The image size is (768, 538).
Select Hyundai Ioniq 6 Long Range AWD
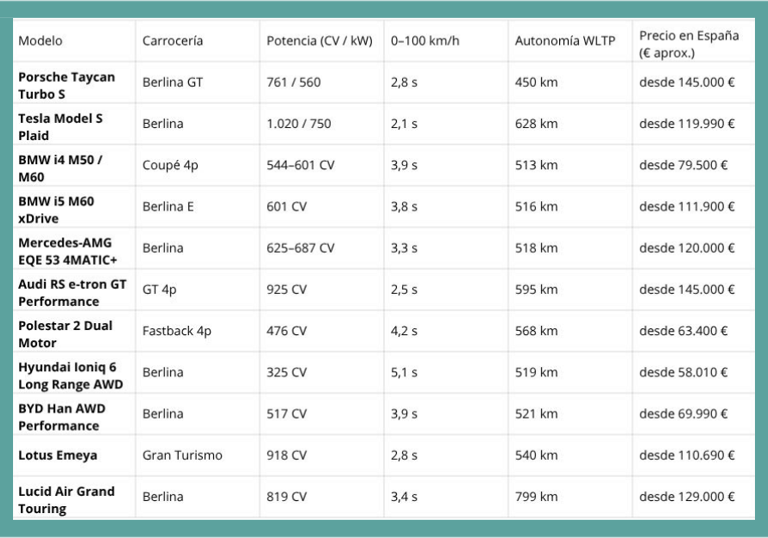(70, 375)
